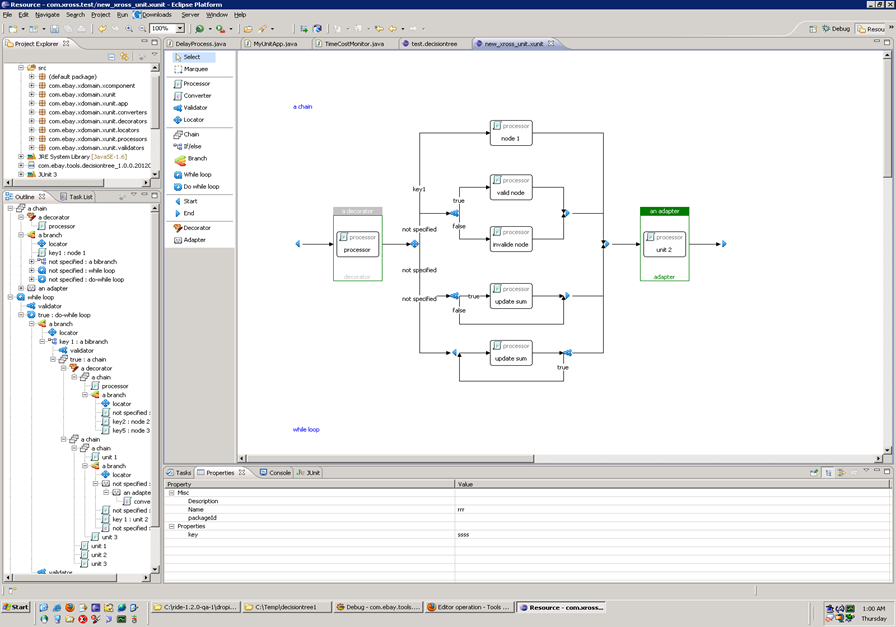
Task: Select the Validator palette item
Action: [x=195, y=108]
